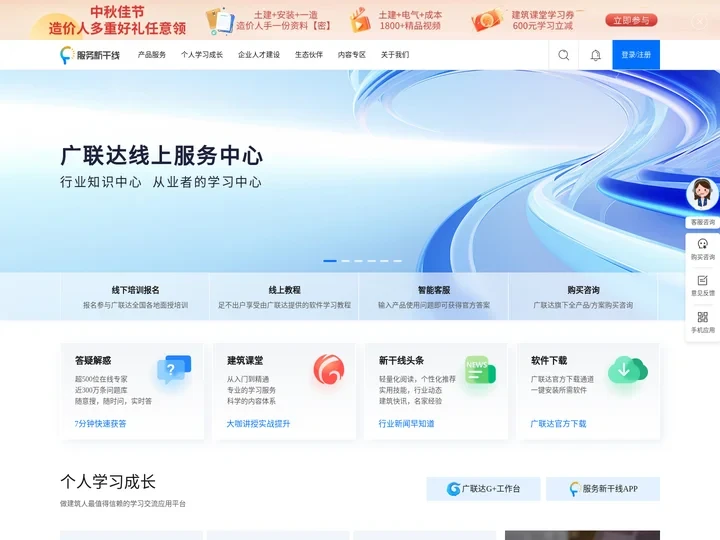
Task: Open the 企业人才建设 menu
Action: pyautogui.click(x=259, y=55)
